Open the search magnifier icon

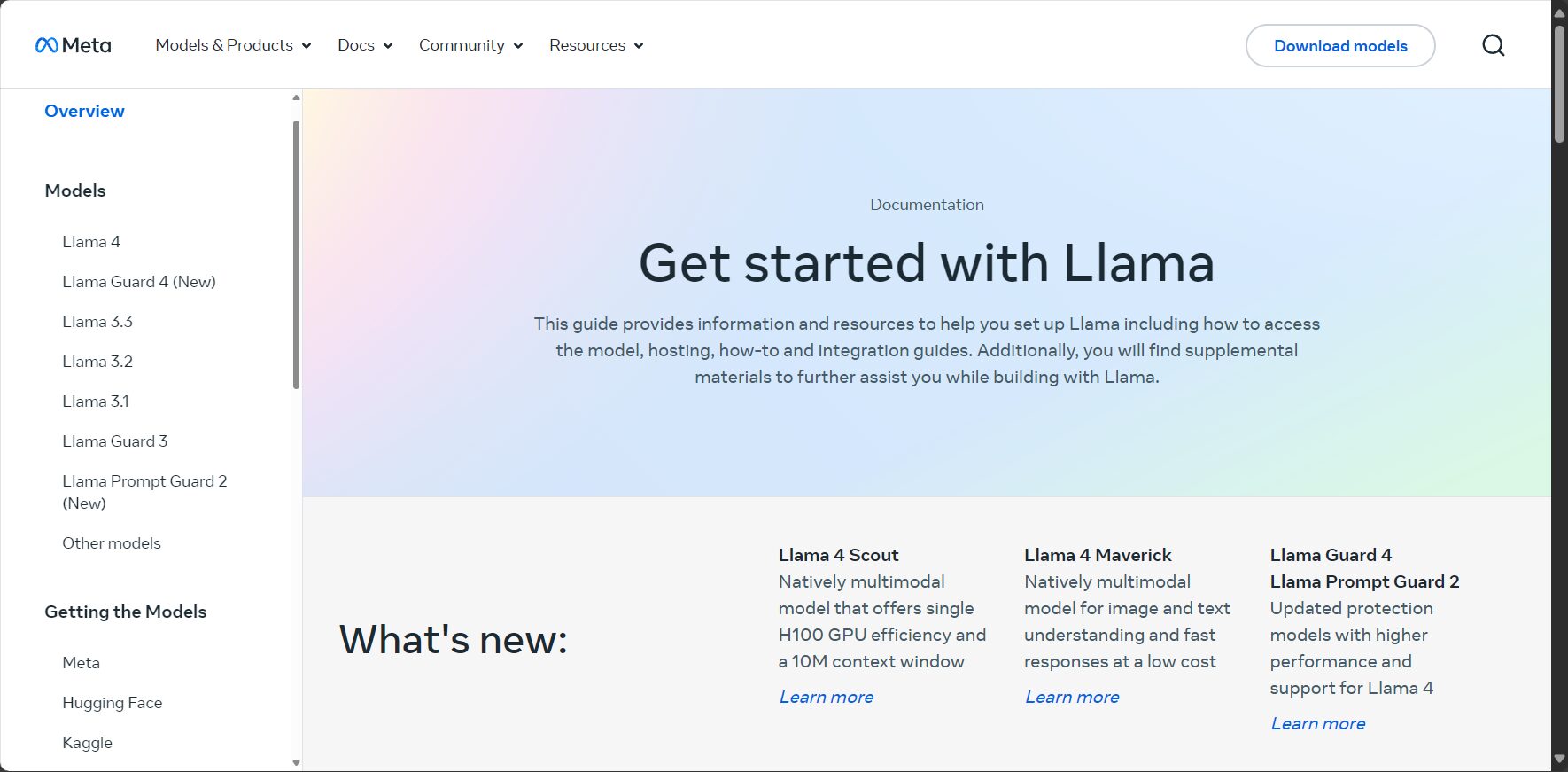(x=1494, y=45)
